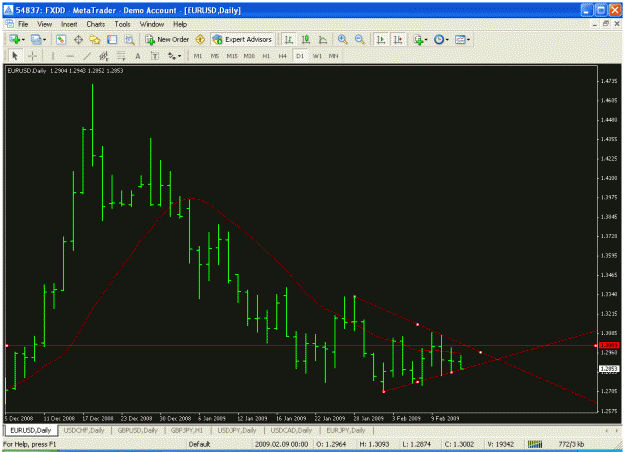Open the New Chart icon
Screen dimensions: 625x452
[15, 39]
